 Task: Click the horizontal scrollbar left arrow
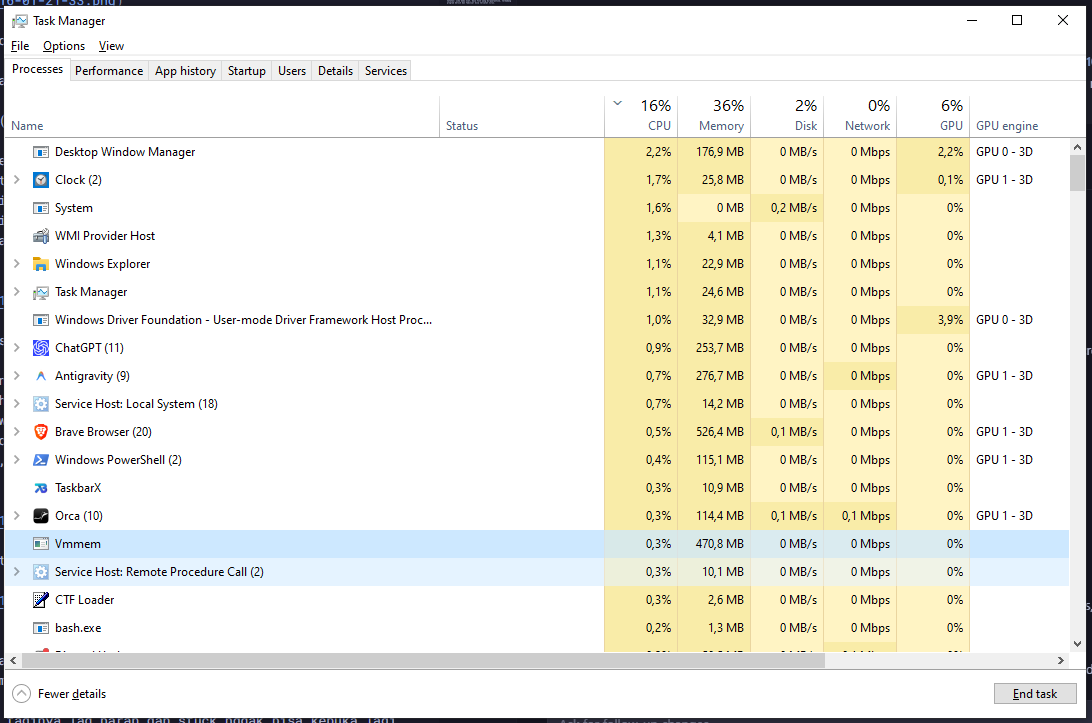coord(13,660)
